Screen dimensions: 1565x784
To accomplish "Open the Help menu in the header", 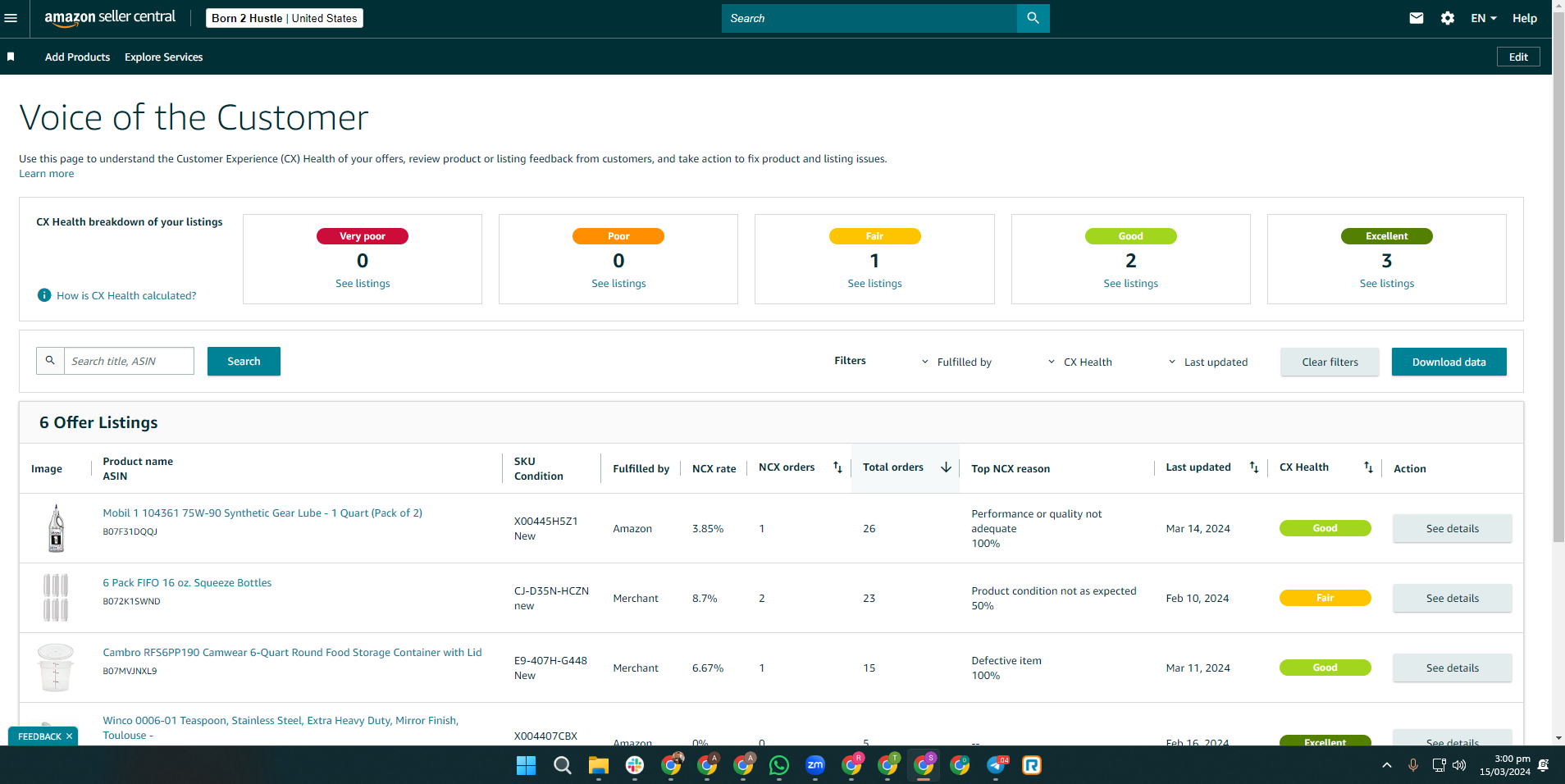I will 1525,18.
